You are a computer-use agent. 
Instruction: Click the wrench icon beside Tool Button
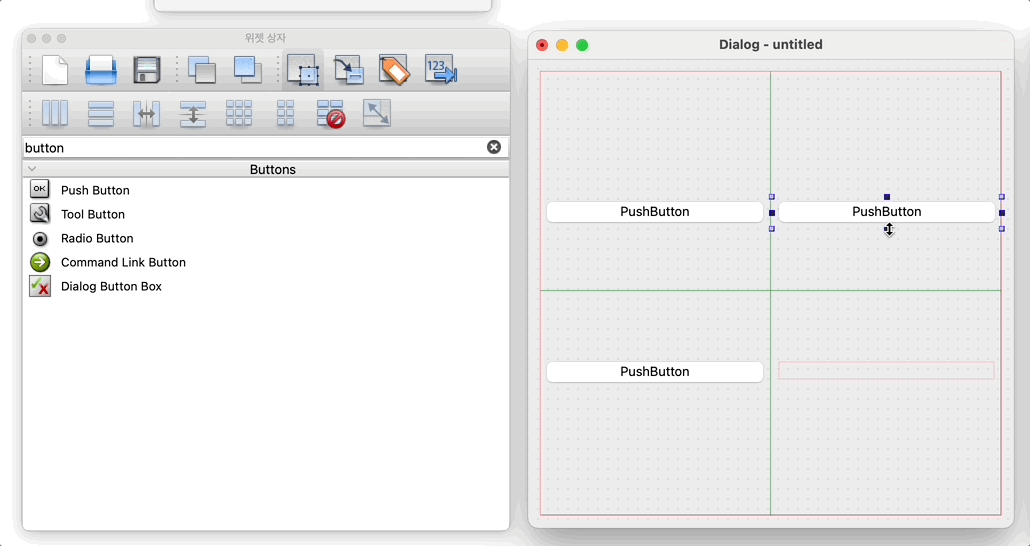click(x=40, y=214)
